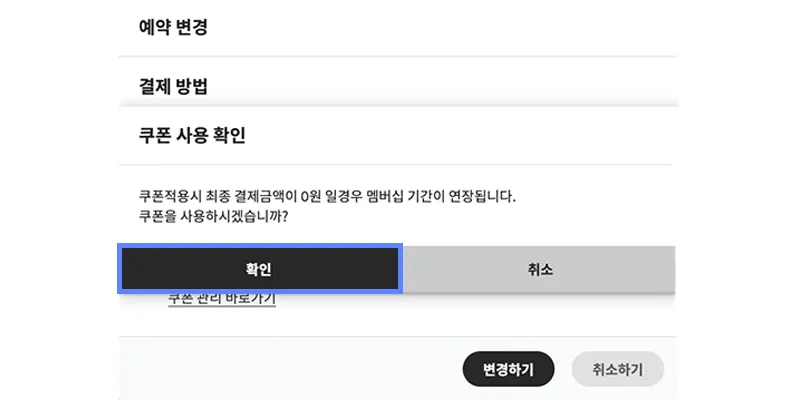Screen dimensions: 800x400
Task: Click the 쿠폰 사용 확인 dialog title
Action: point(192,135)
